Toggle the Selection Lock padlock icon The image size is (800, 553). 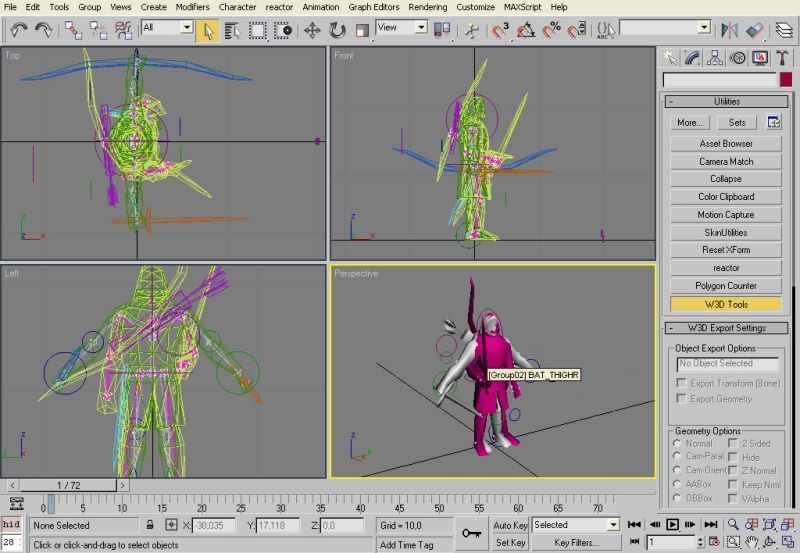click(150, 524)
